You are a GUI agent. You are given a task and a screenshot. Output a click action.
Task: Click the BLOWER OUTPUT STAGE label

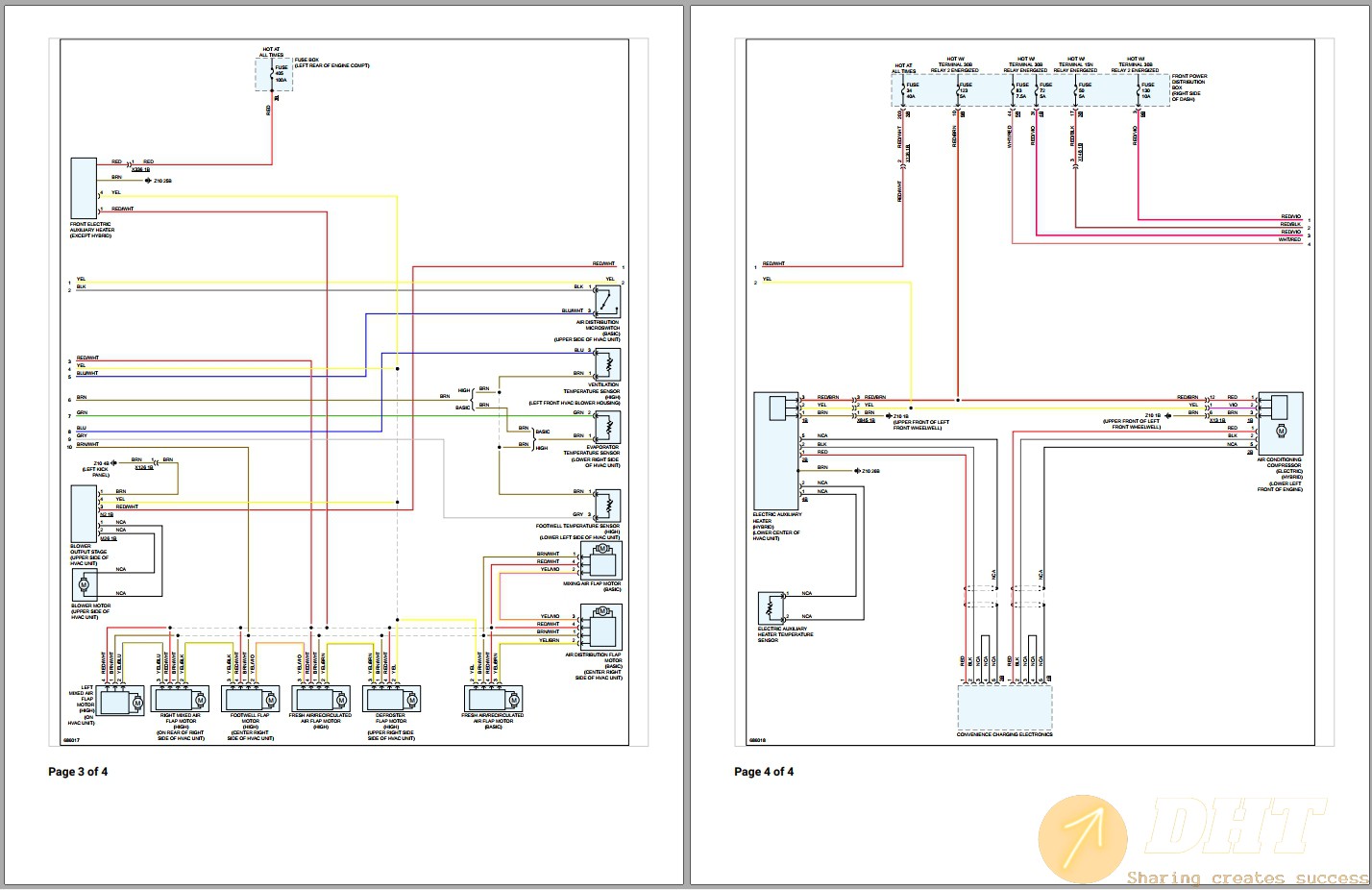pyautogui.click(x=89, y=555)
